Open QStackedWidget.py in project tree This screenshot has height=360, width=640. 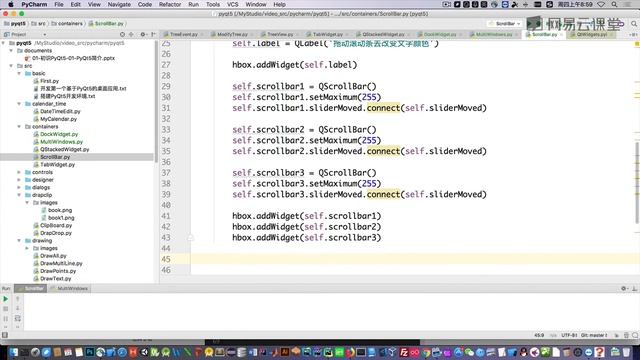point(64,149)
